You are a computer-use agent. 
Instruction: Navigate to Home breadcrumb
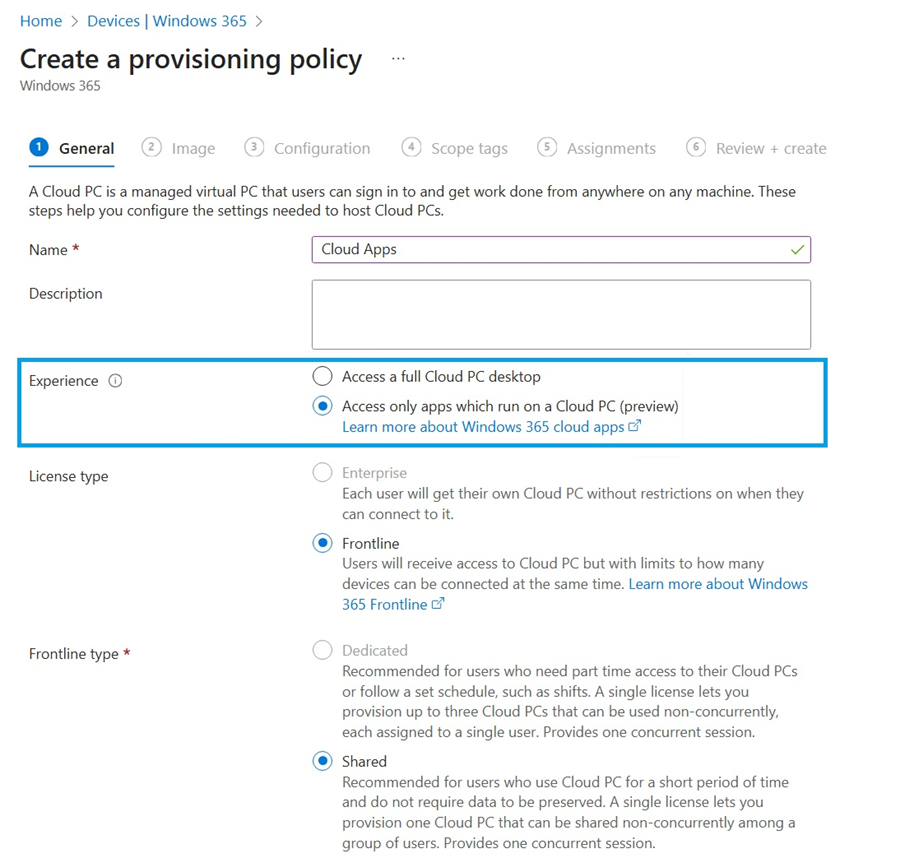point(41,21)
